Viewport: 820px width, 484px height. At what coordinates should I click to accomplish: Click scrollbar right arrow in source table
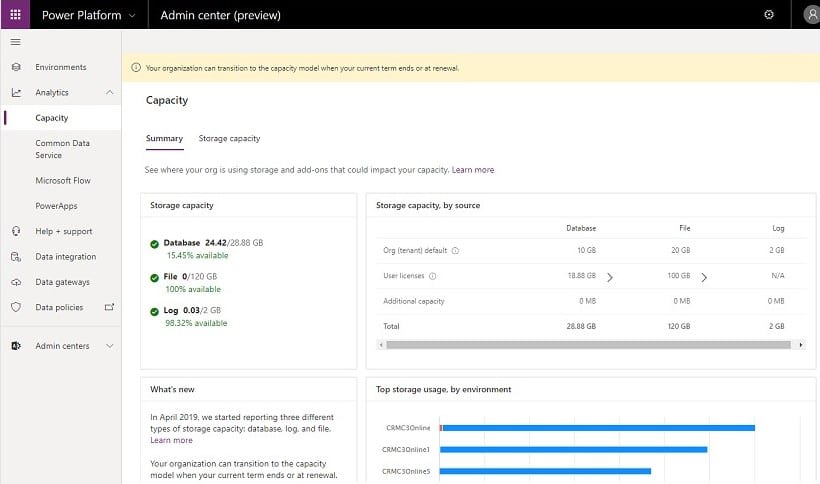pos(801,345)
